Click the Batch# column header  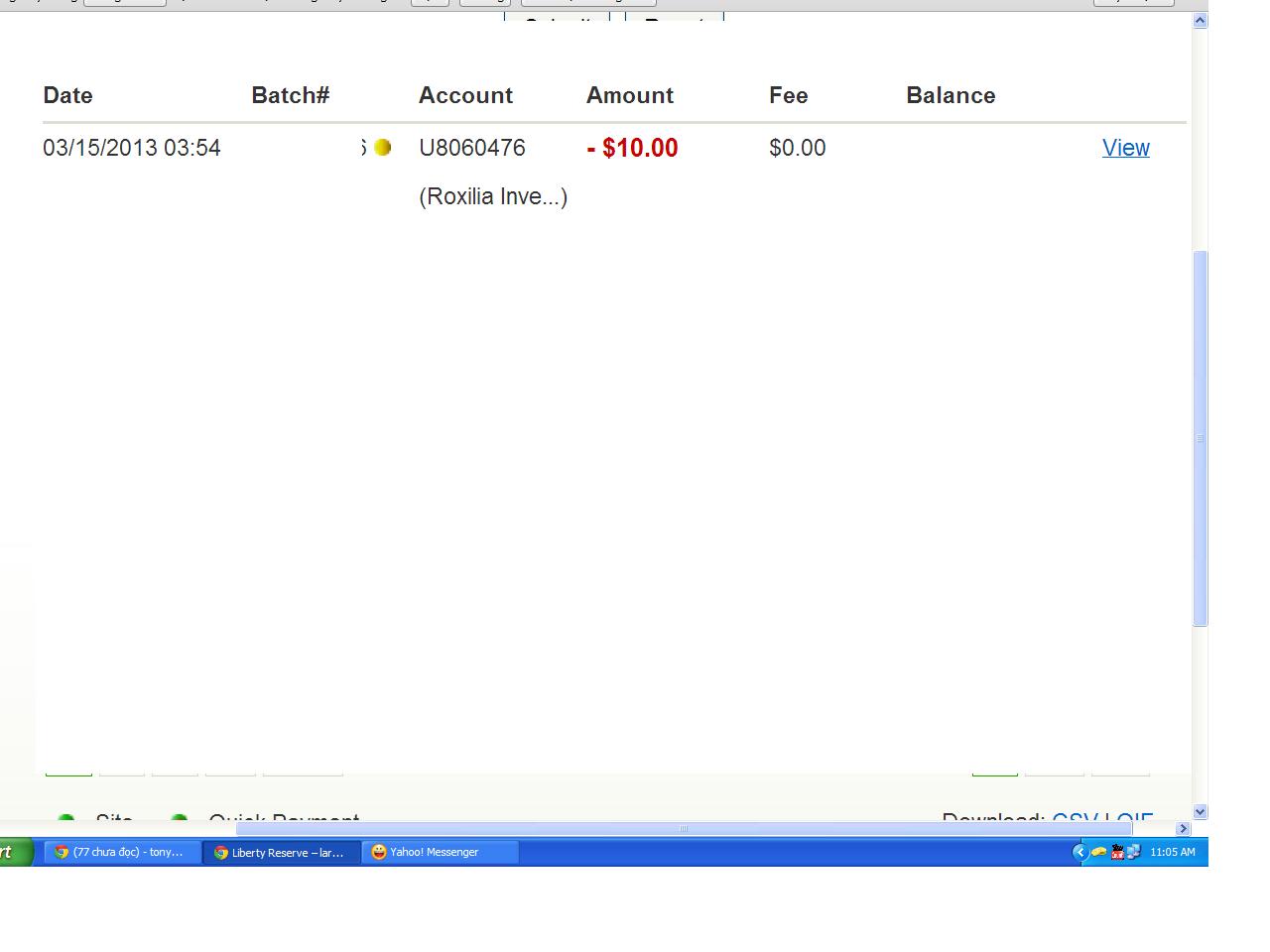coord(290,95)
